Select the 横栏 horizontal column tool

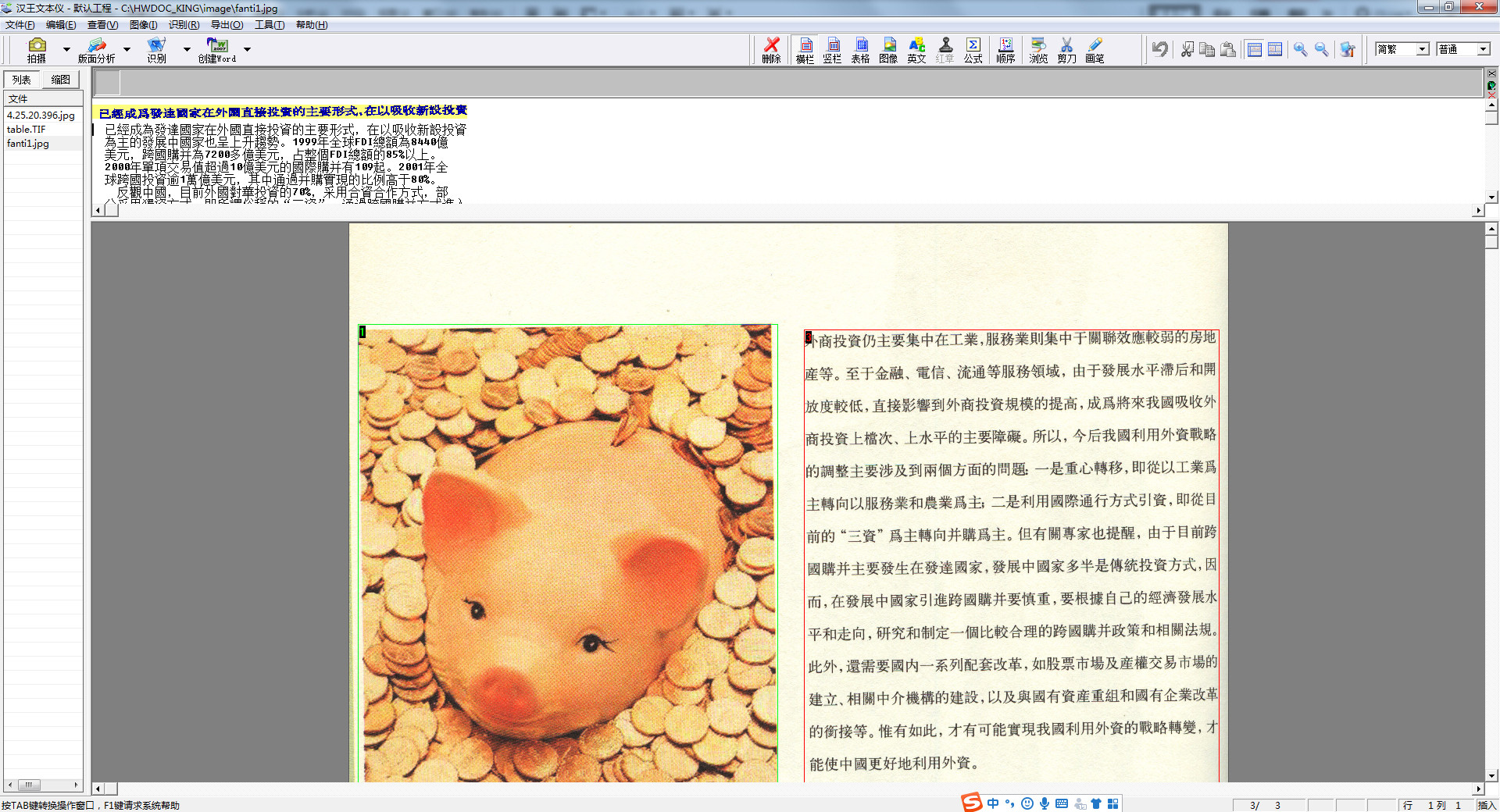[805, 49]
